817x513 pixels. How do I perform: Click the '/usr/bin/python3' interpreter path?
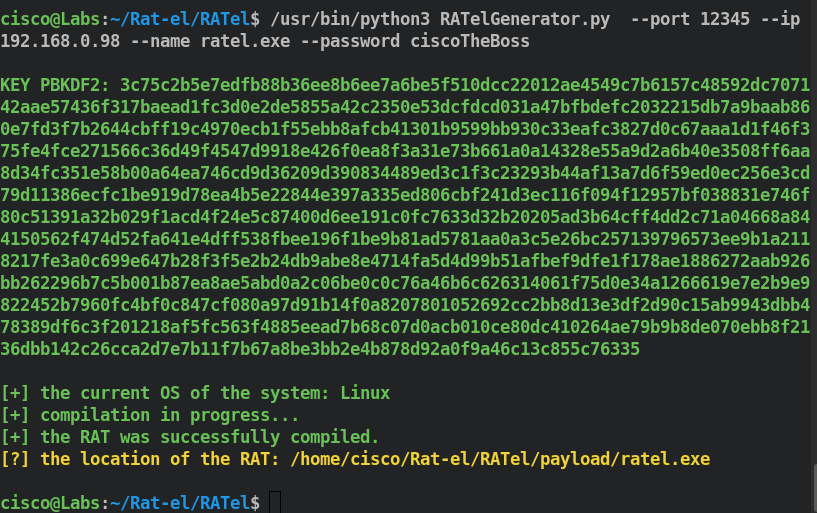350,19
